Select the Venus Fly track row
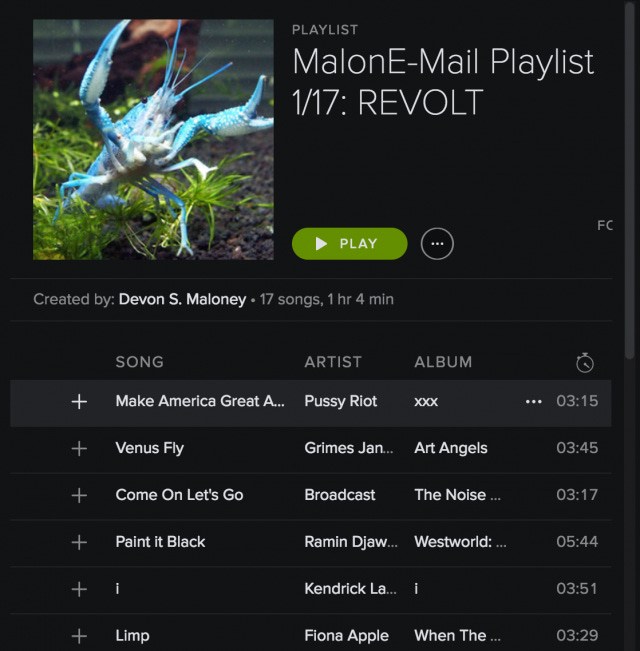The width and height of the screenshot is (640, 651). pos(311,448)
